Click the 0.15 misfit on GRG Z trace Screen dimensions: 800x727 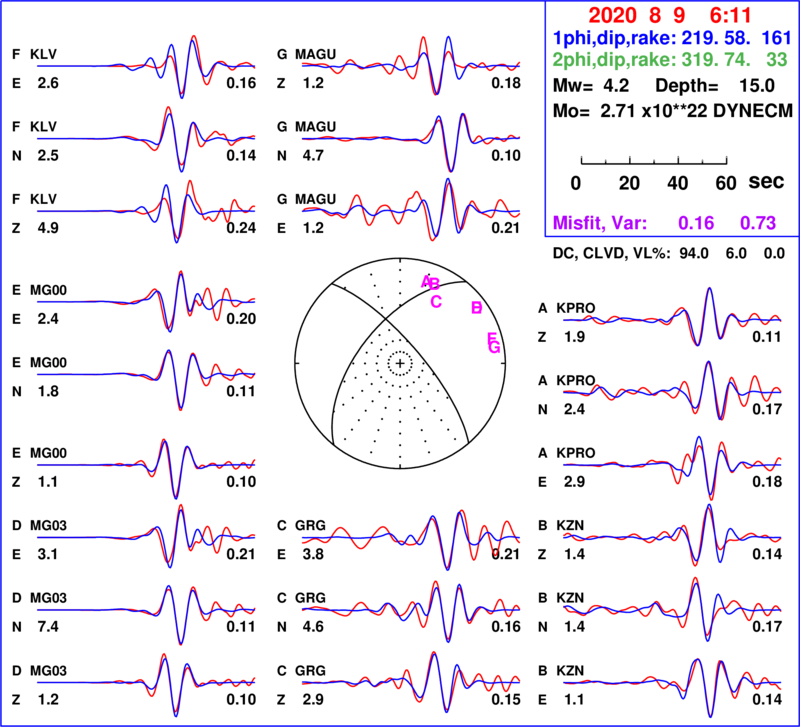tap(506, 699)
